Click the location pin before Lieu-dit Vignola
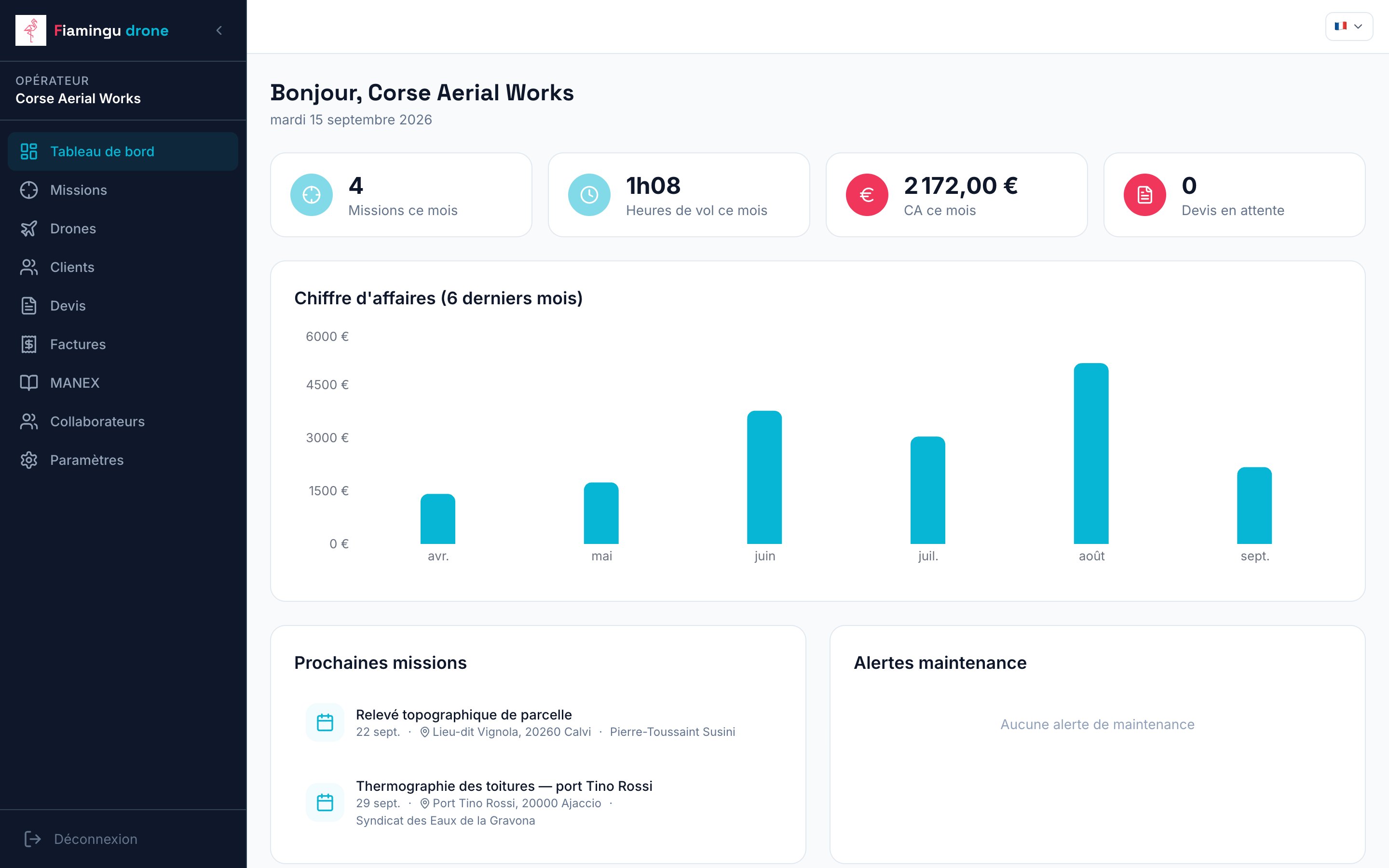Screen dimensions: 1389x868 425,732
